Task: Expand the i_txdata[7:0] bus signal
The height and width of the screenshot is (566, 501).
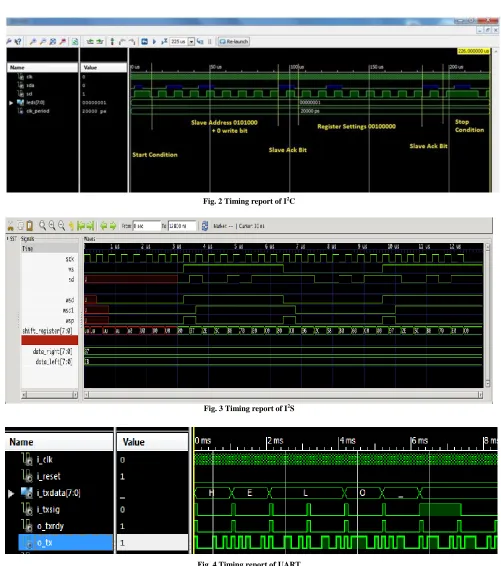Action: [x=11, y=493]
